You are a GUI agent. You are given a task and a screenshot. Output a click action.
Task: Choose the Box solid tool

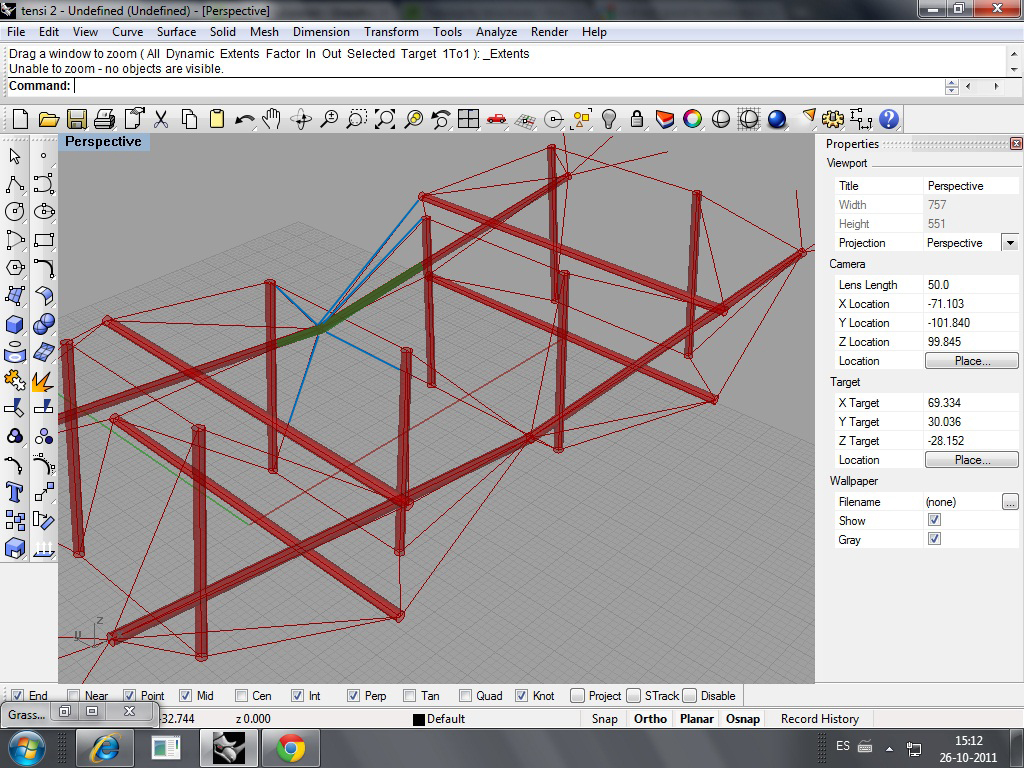[15, 324]
